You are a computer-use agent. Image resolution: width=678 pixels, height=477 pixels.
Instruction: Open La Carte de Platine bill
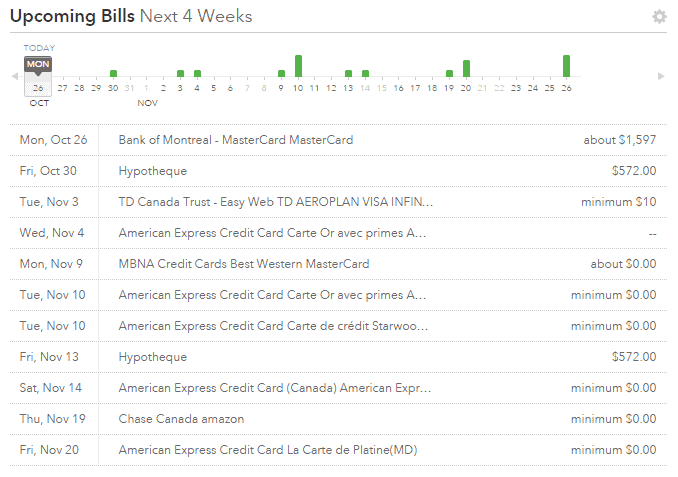pos(267,450)
